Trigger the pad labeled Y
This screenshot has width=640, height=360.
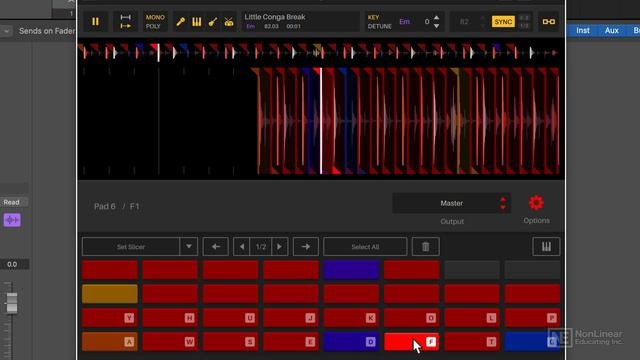pos(110,318)
